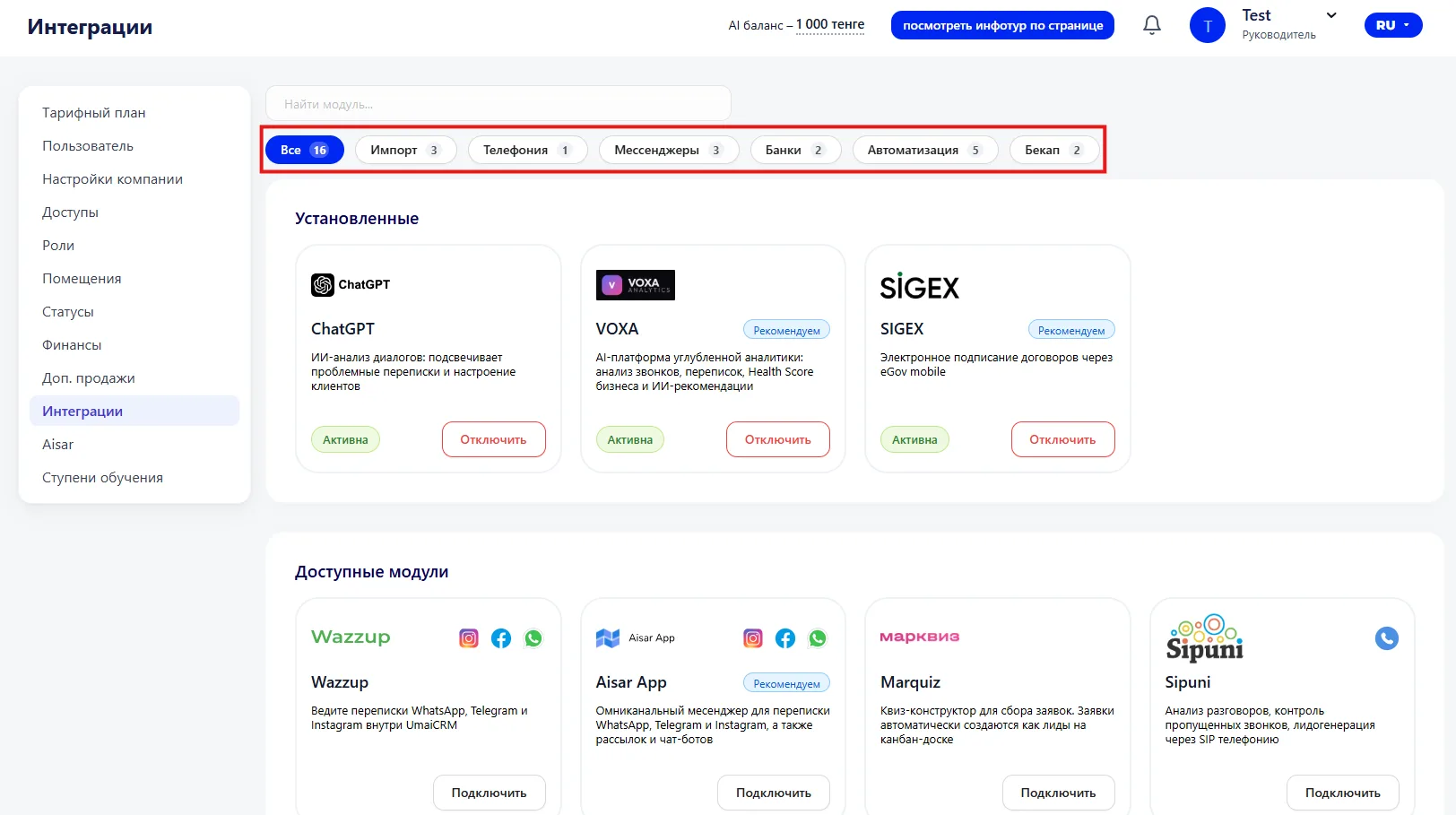
Task: Show the Мессенджеры category
Action: tap(669, 150)
